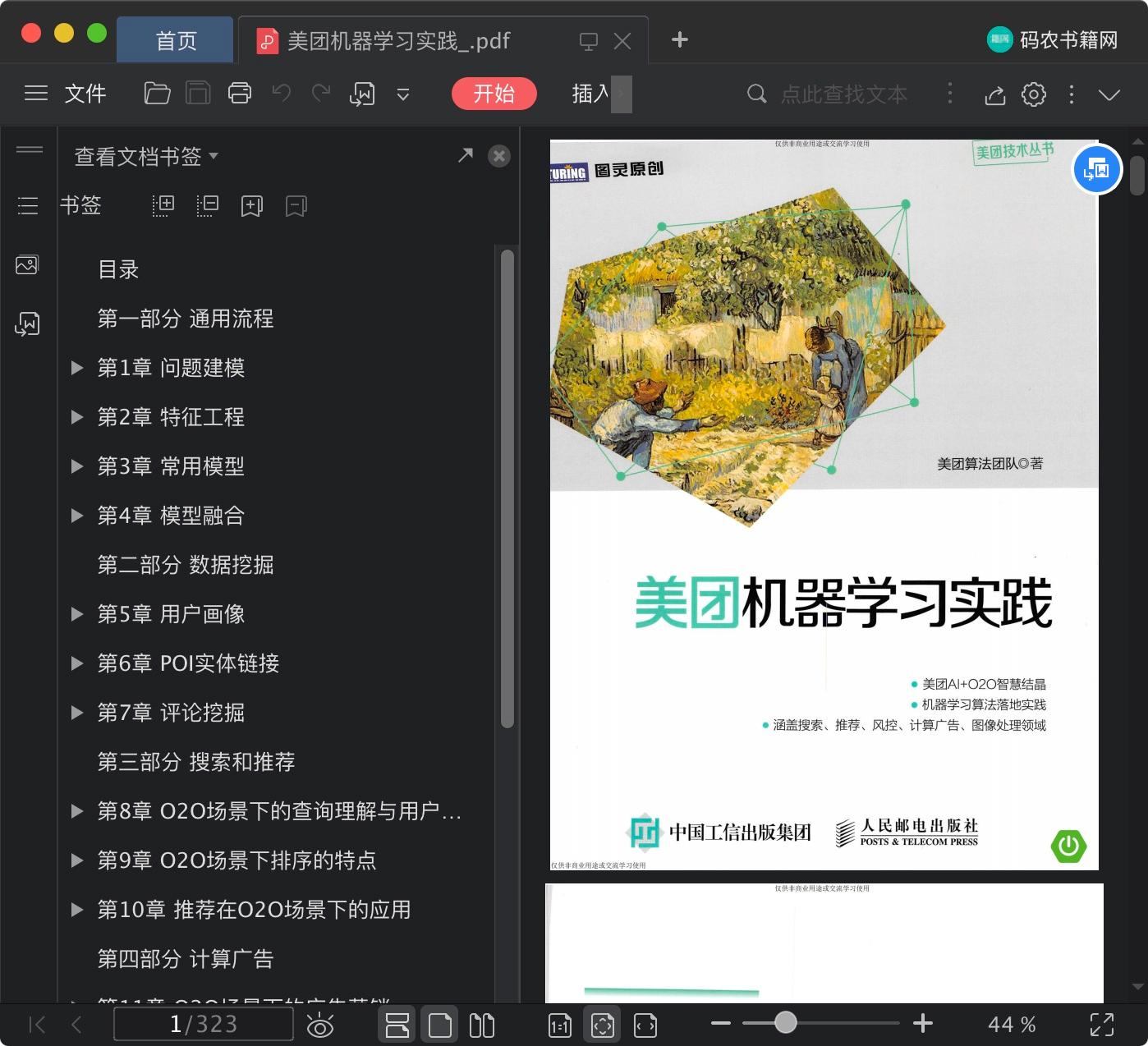
Task: Open the bookmarks list sidebar icon
Action: (x=28, y=205)
